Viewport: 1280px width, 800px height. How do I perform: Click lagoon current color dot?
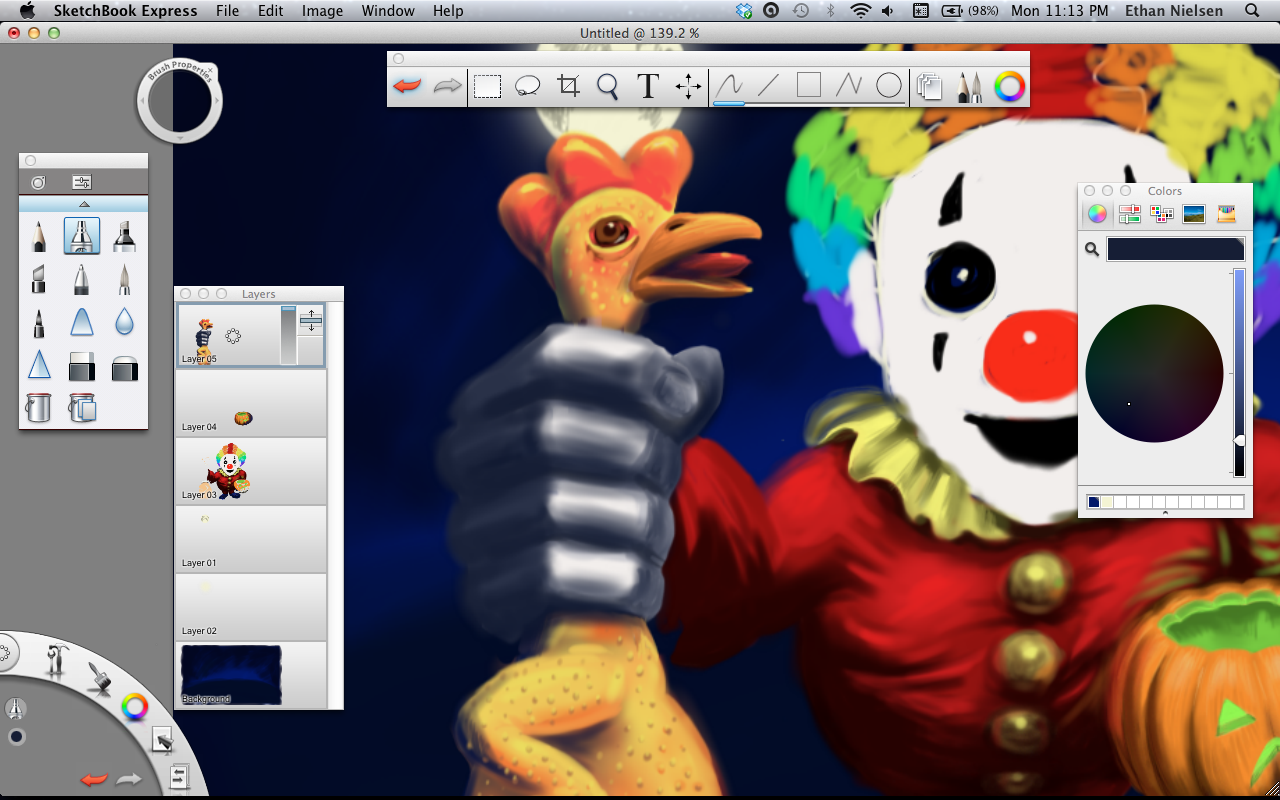point(16,737)
